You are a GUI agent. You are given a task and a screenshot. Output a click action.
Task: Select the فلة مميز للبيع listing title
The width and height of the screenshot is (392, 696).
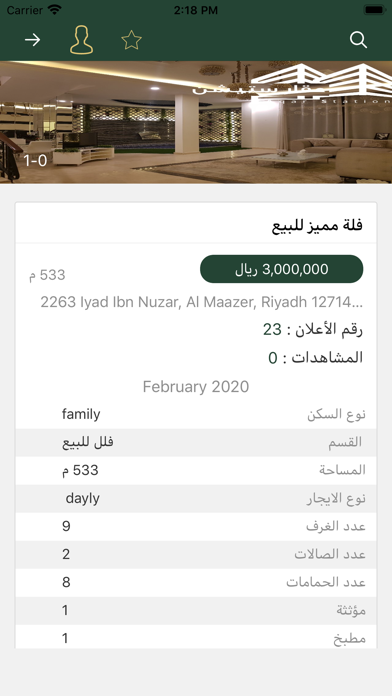[317, 225]
